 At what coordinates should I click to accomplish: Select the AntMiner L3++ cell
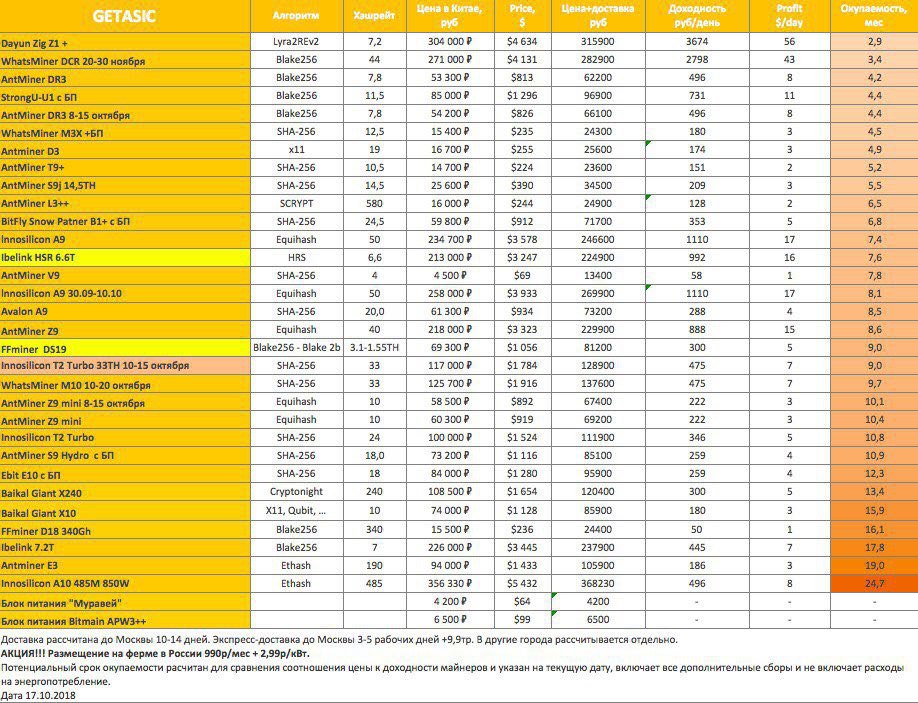click(x=125, y=204)
